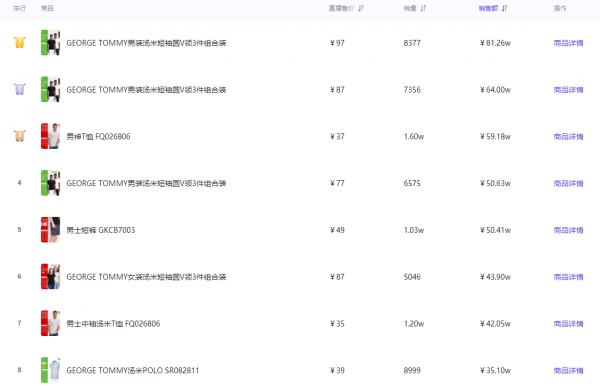The width and height of the screenshot is (600, 386).
Task: Open 商品详情 for ¥64.00w row
Action: 568,90
